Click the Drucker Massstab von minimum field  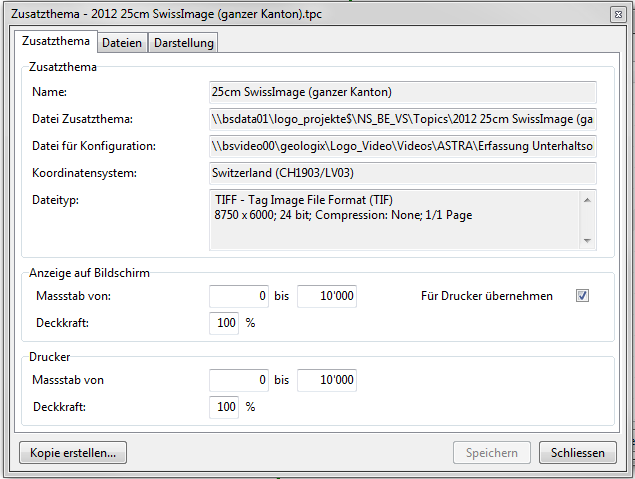pos(240,380)
